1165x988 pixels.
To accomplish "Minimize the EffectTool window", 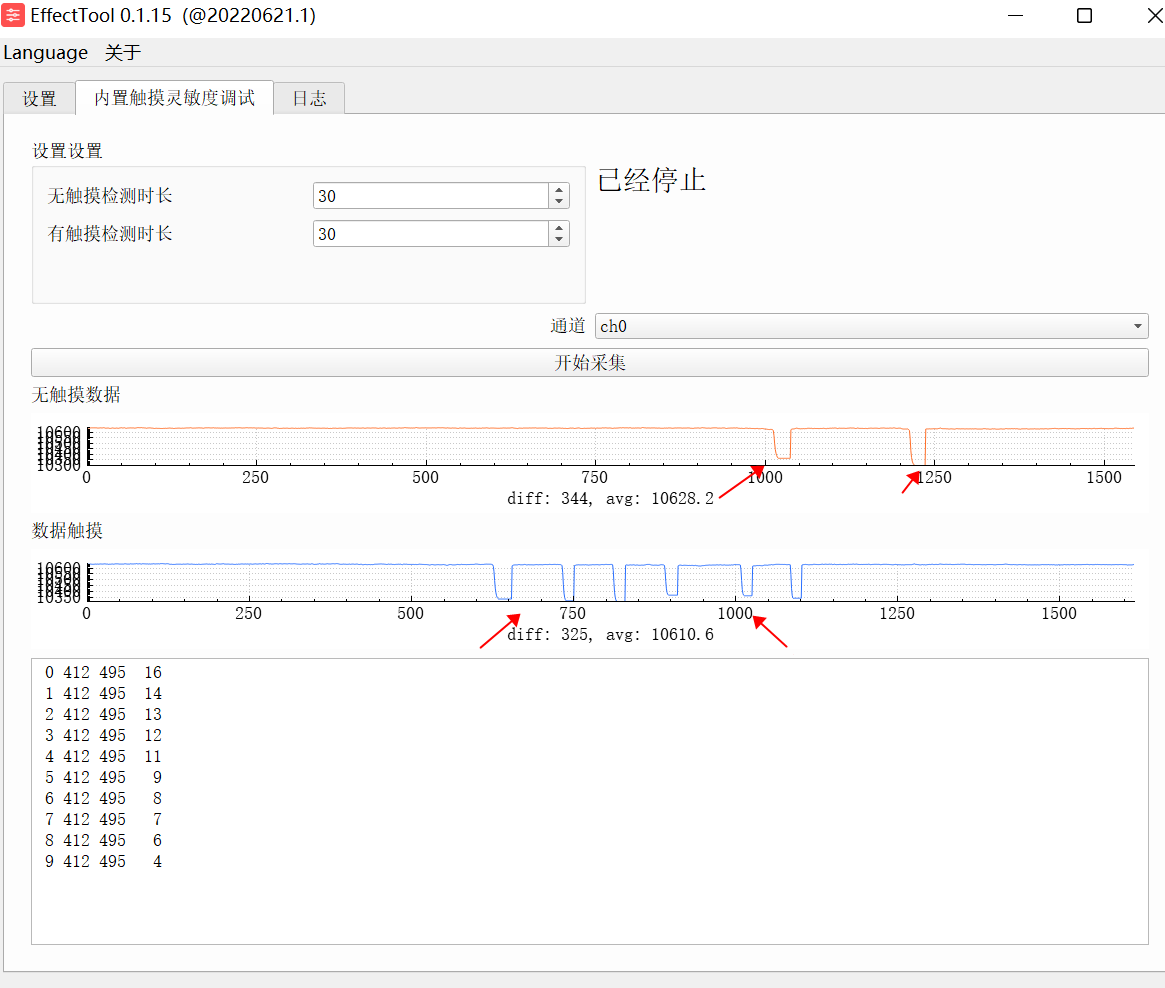I will tap(1016, 16).
